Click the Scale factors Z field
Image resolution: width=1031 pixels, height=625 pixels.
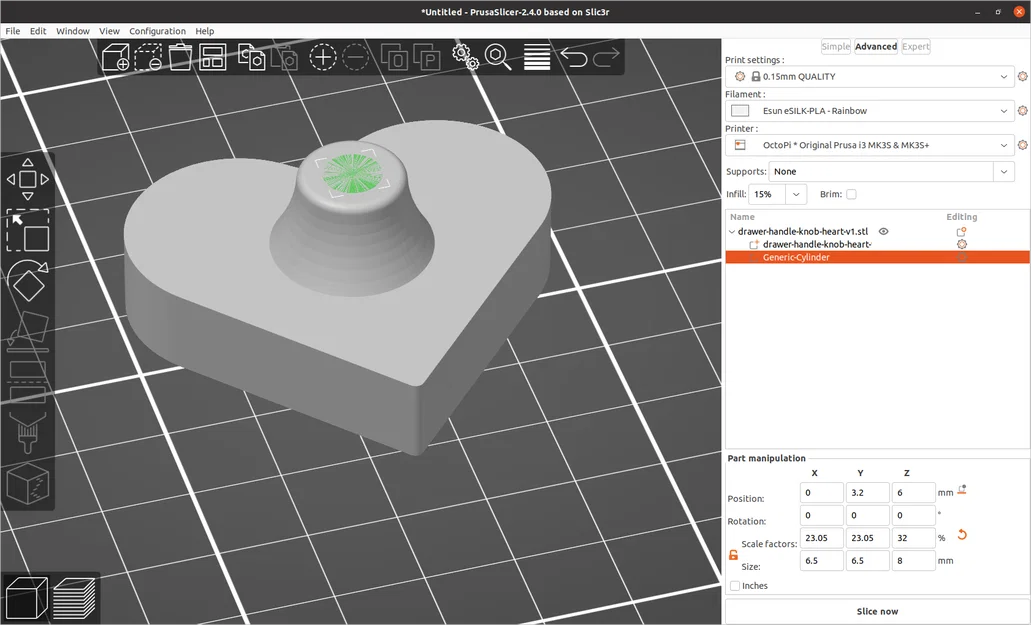(x=913, y=538)
